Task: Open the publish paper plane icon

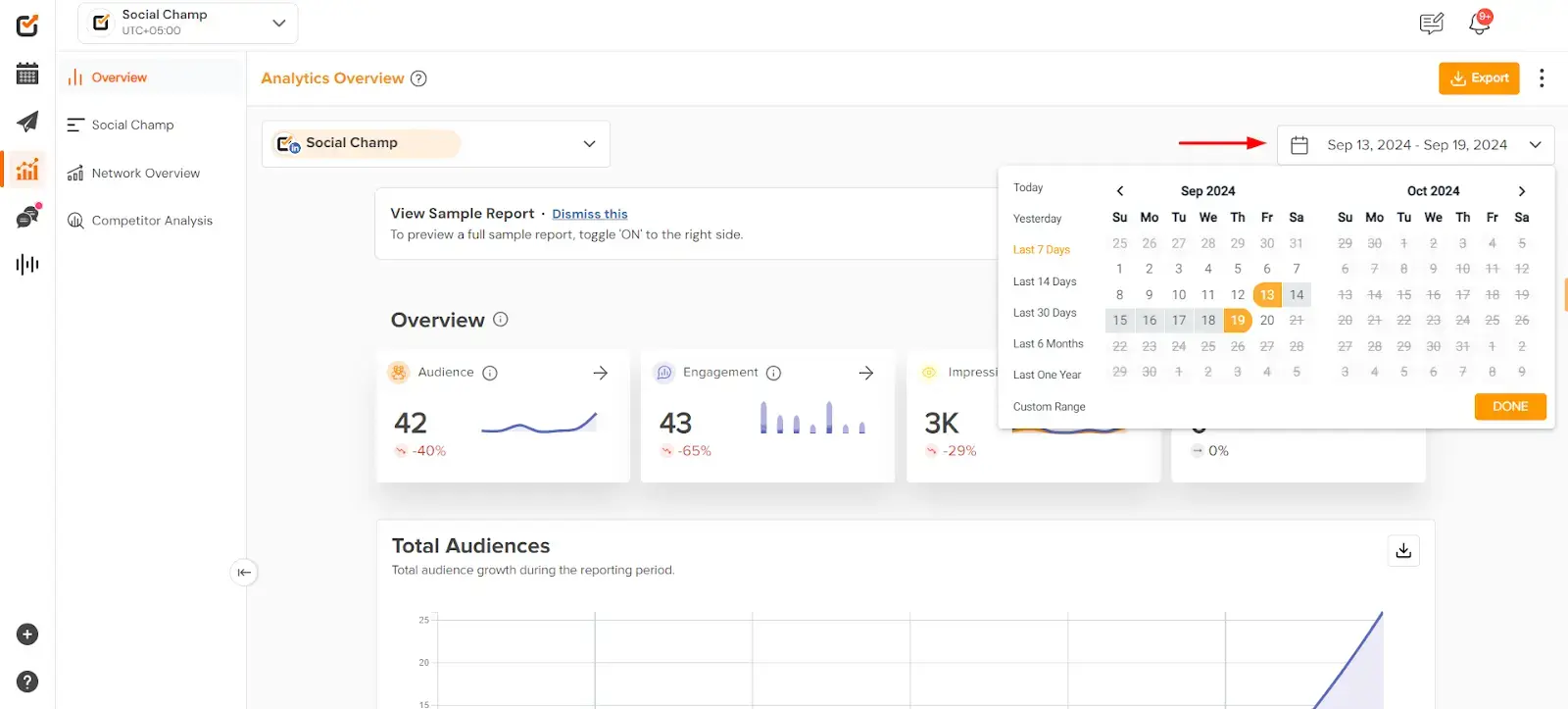Action: [27, 121]
